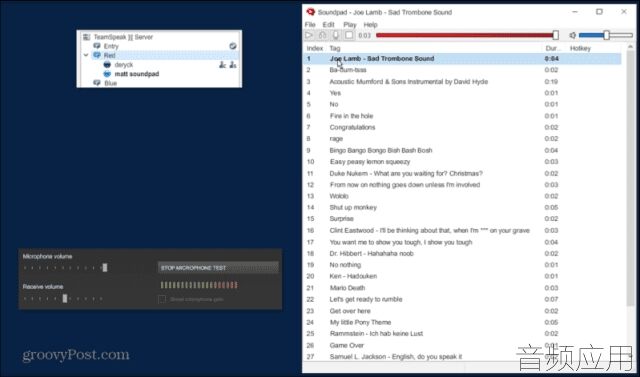
Task: Click the red playback progress slider handle
Action: (x=556, y=35)
